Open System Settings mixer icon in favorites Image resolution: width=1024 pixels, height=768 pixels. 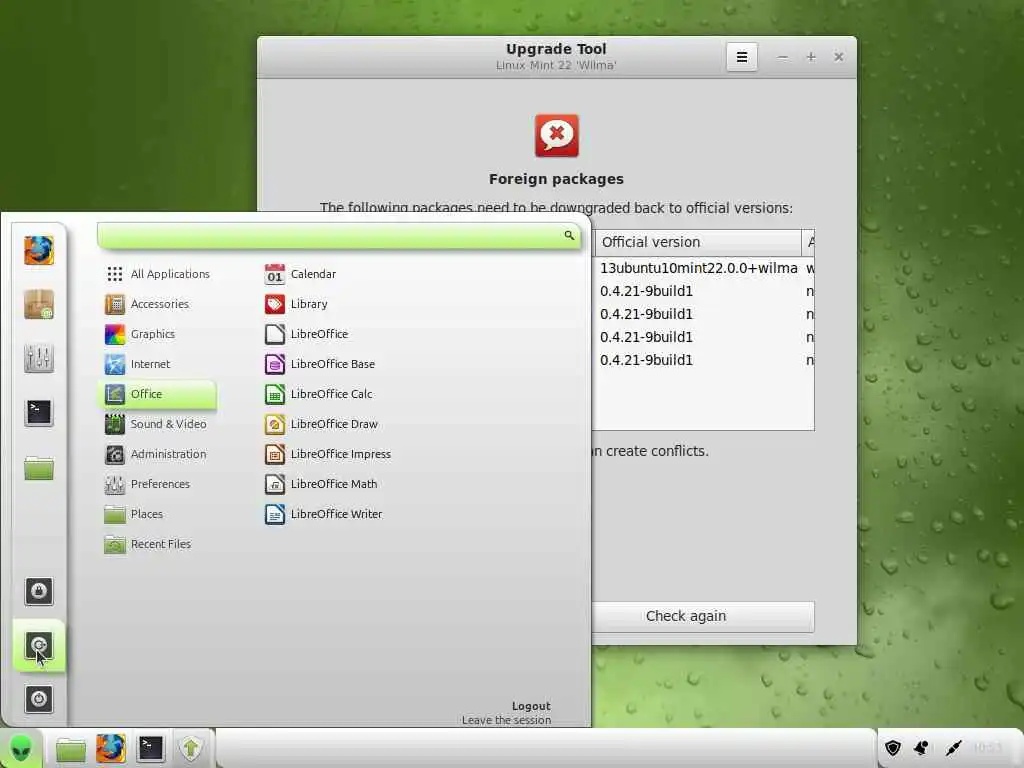tap(39, 359)
